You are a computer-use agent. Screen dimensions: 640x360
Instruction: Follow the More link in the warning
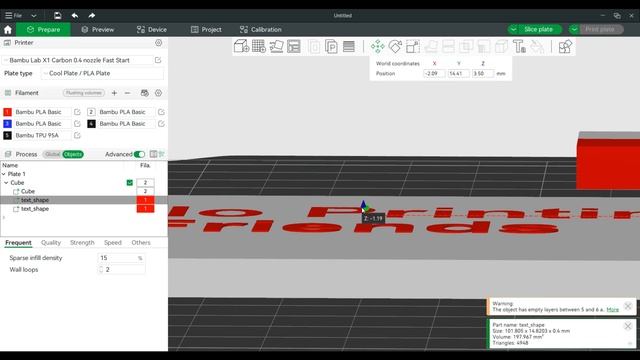(612, 310)
